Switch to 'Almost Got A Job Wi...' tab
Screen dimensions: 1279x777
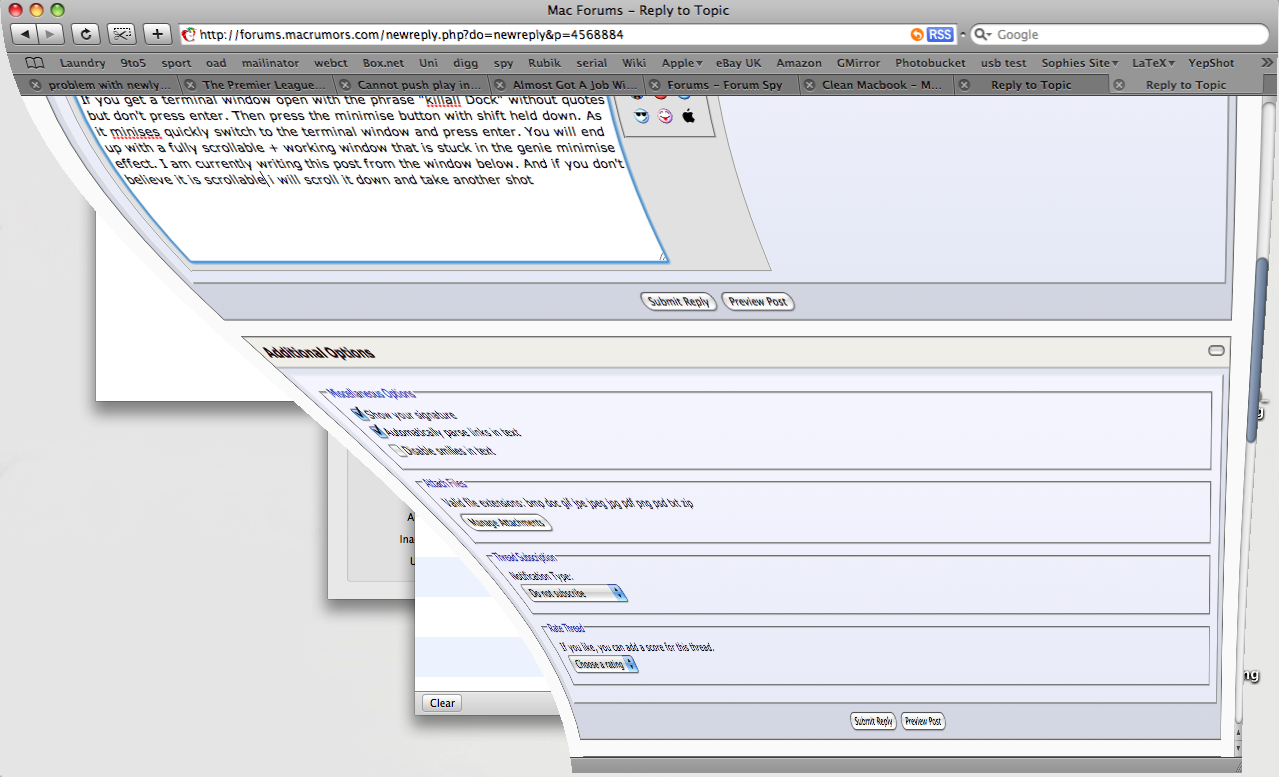(x=570, y=85)
